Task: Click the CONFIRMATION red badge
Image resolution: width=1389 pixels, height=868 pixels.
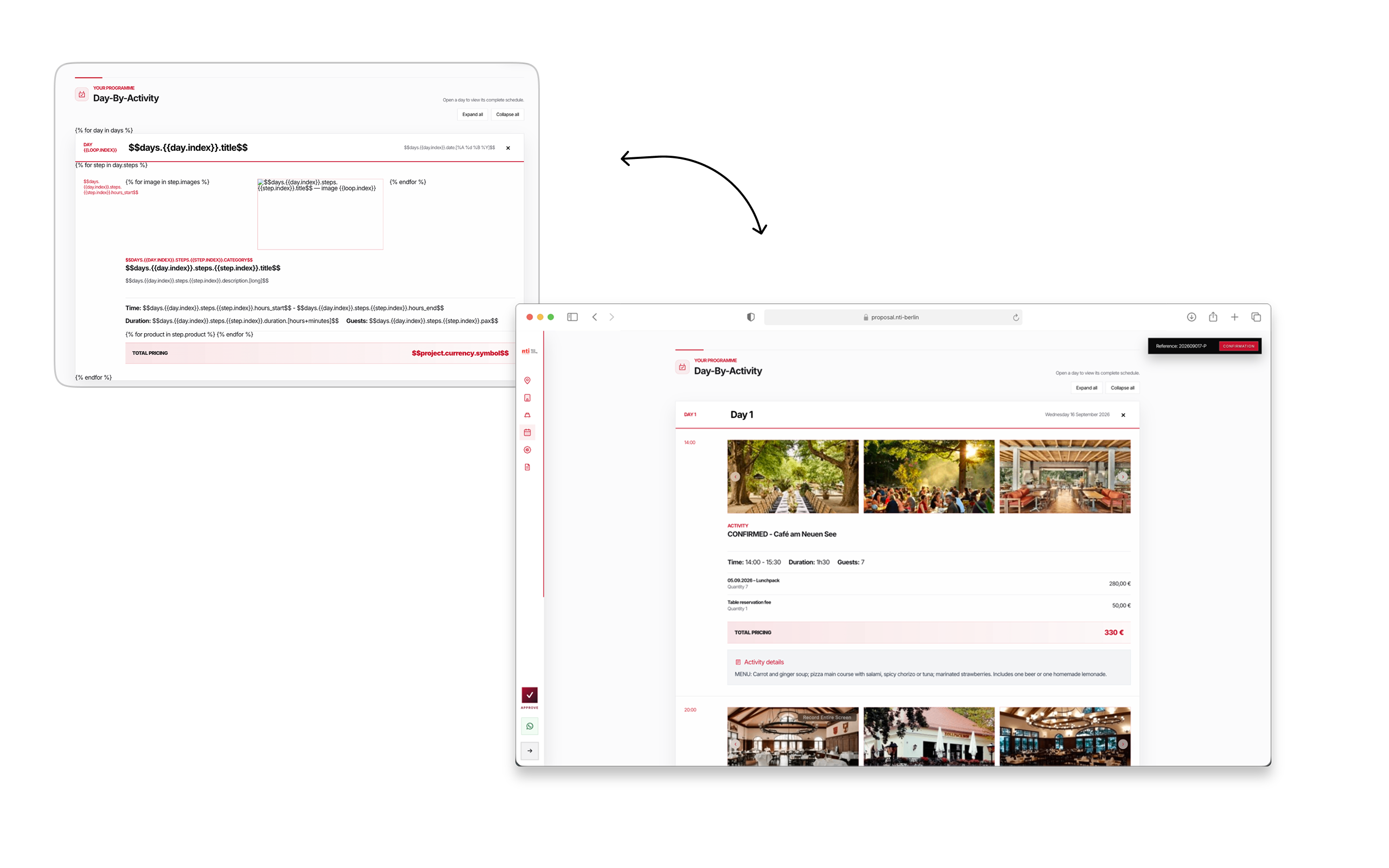Action: click(1238, 346)
